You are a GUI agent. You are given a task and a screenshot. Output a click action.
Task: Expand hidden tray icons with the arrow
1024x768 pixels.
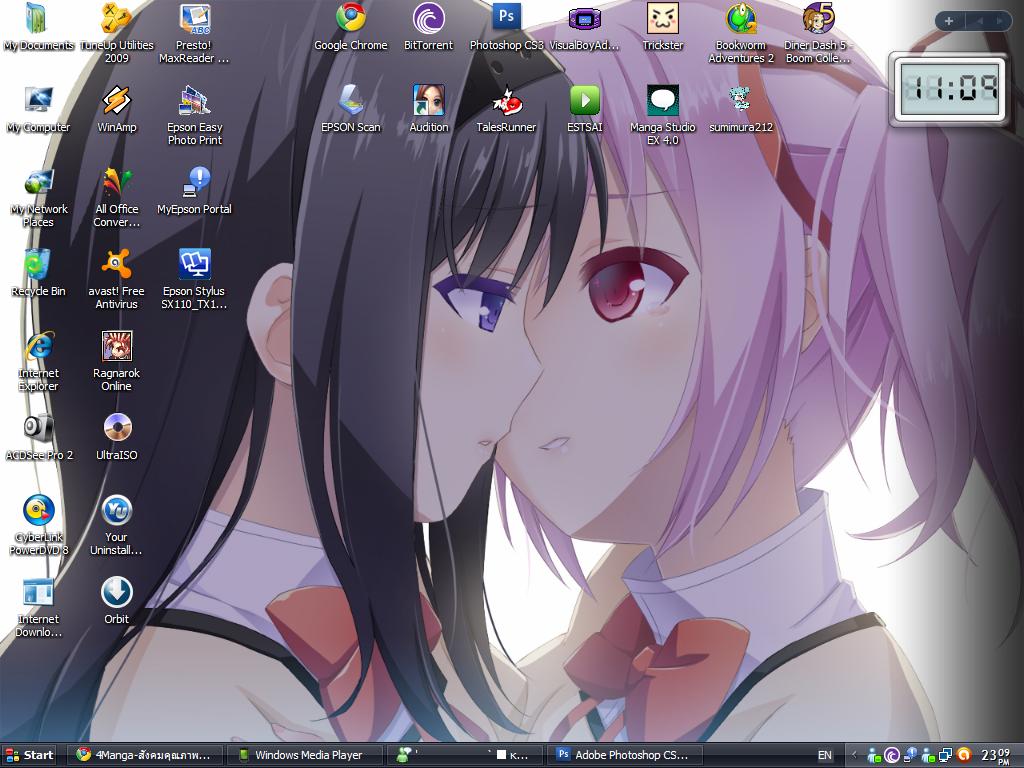point(854,755)
